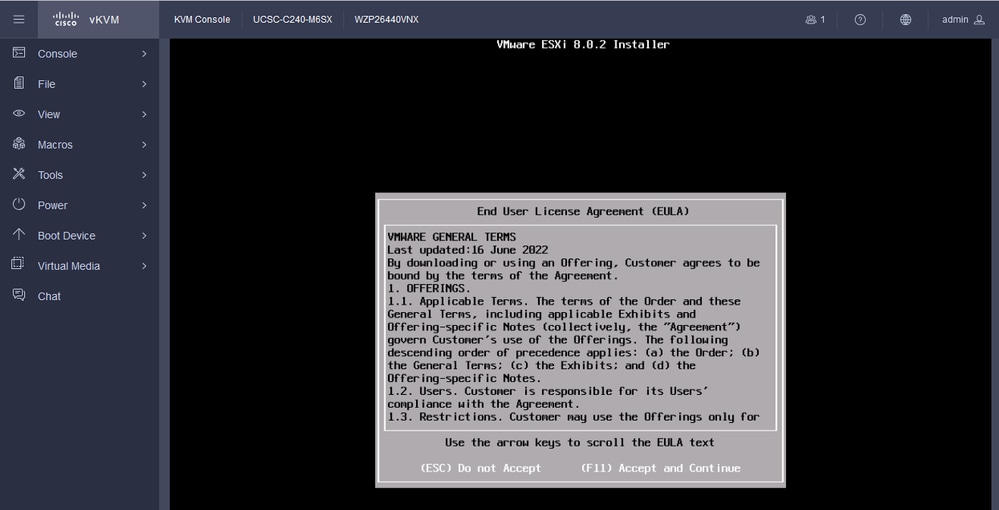Click the View eye icon
Screen dimensions: 999x510
coord(19,113)
